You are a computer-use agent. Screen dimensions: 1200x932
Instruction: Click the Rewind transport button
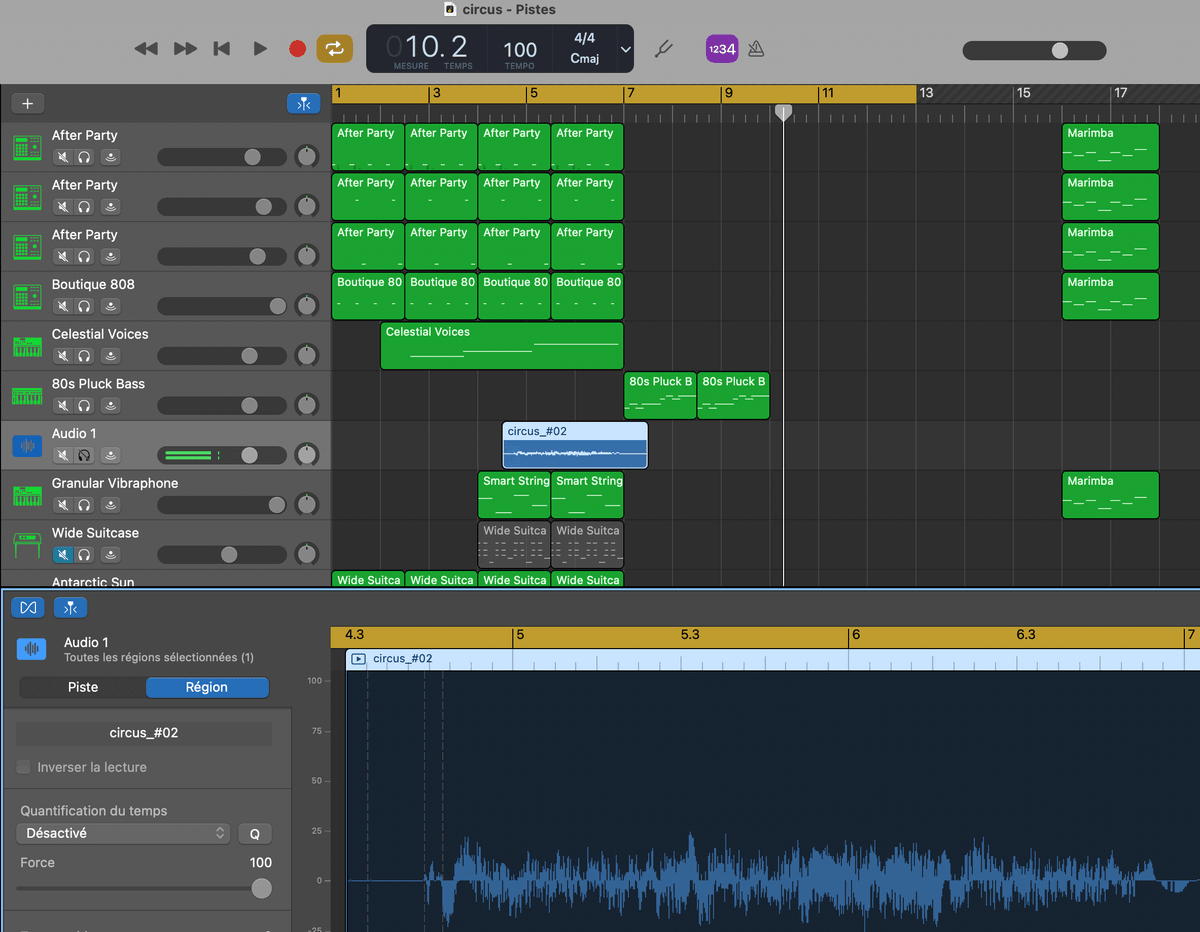(146, 48)
